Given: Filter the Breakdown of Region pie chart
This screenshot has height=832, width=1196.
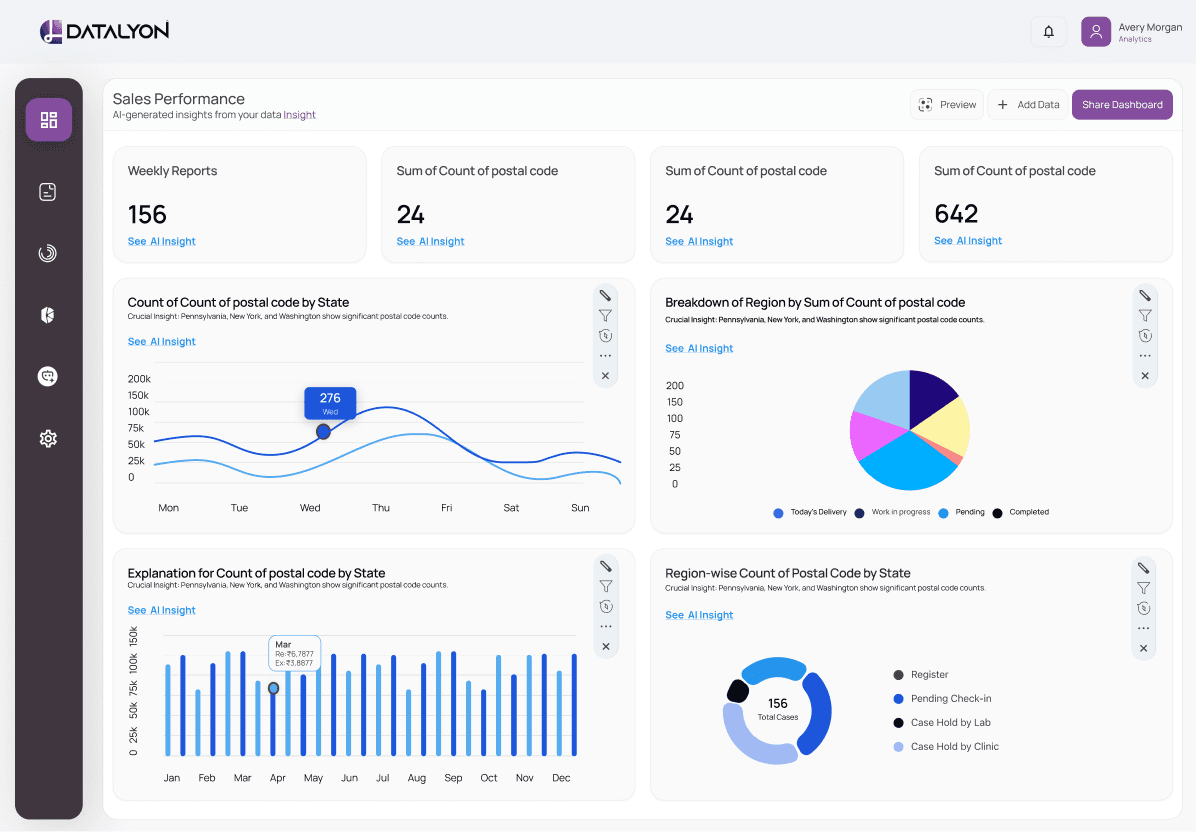Looking at the screenshot, I should click(x=1145, y=316).
